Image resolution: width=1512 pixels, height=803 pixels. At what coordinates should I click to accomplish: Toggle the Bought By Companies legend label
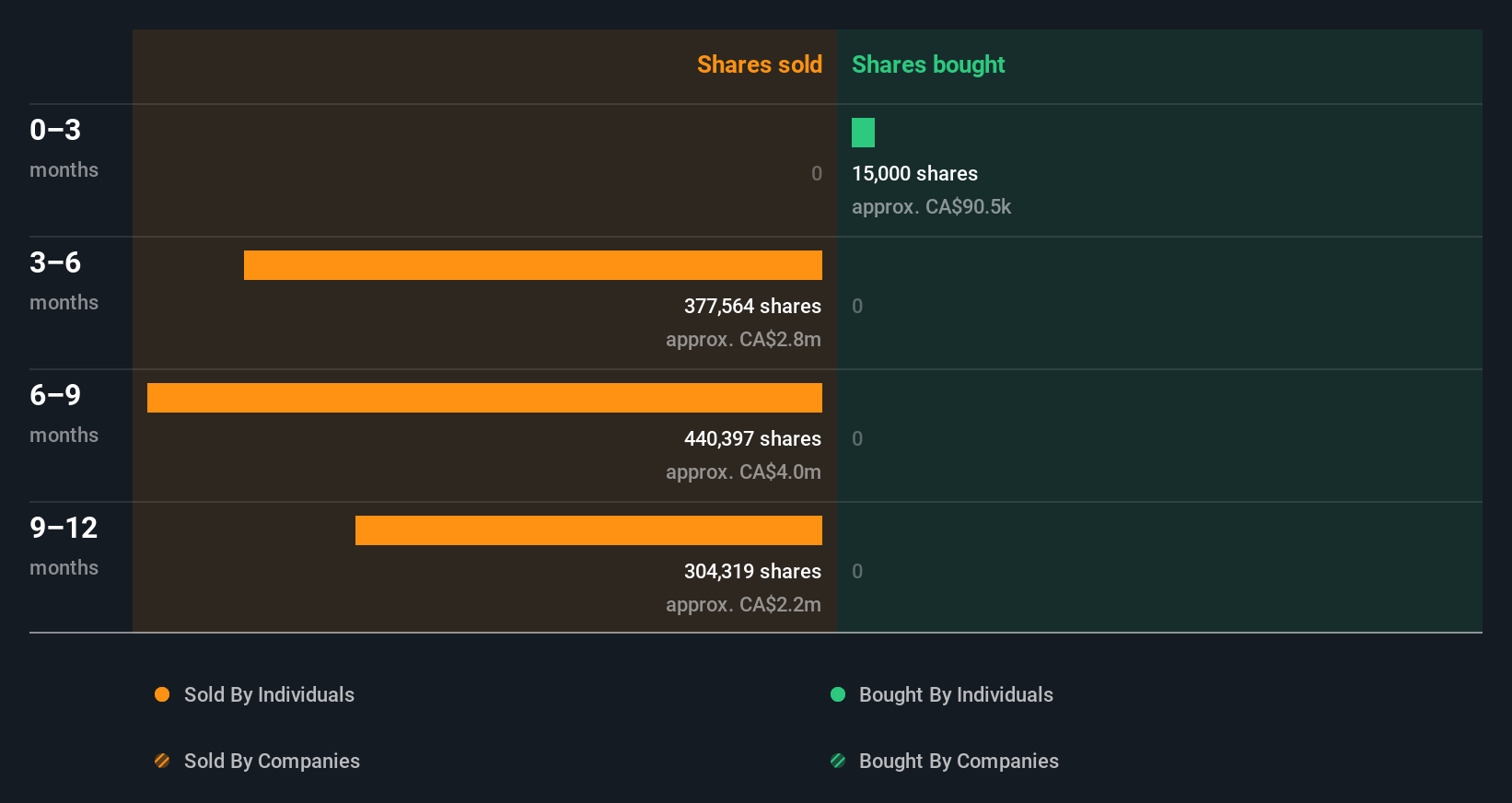point(959,762)
